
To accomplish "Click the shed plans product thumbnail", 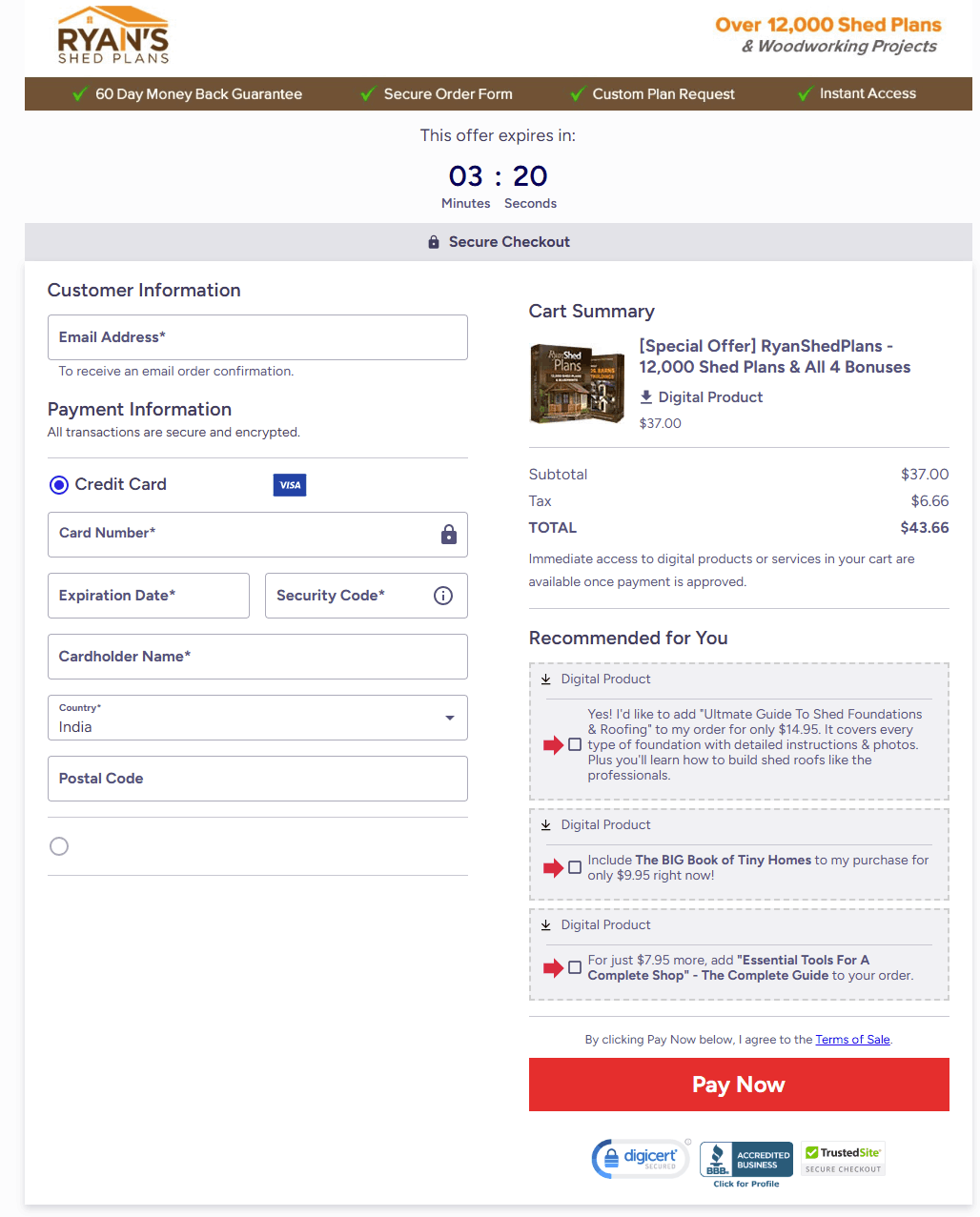I will [577, 383].
